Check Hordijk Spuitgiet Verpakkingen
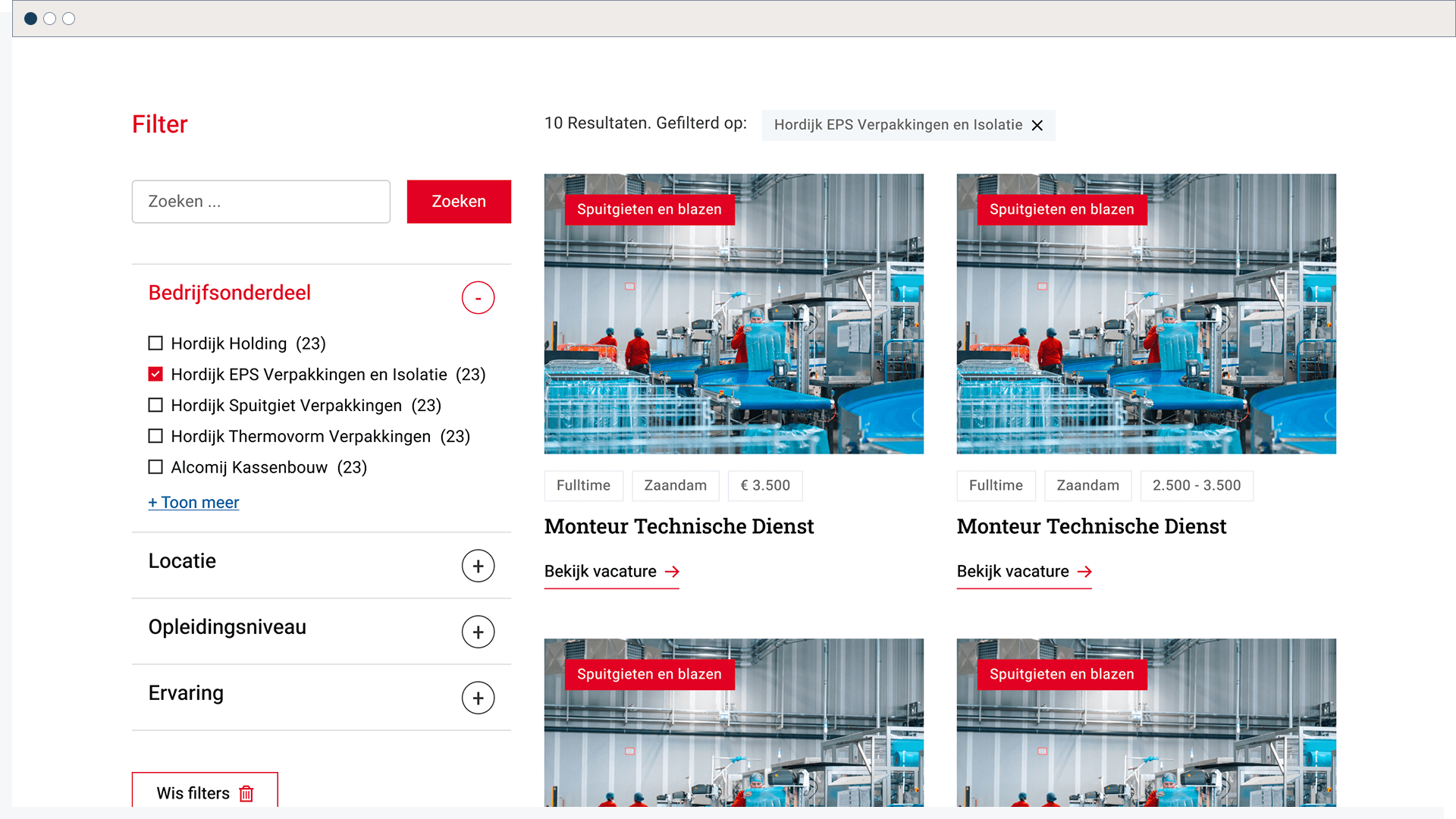Image resolution: width=1456 pixels, height=819 pixels. click(155, 405)
